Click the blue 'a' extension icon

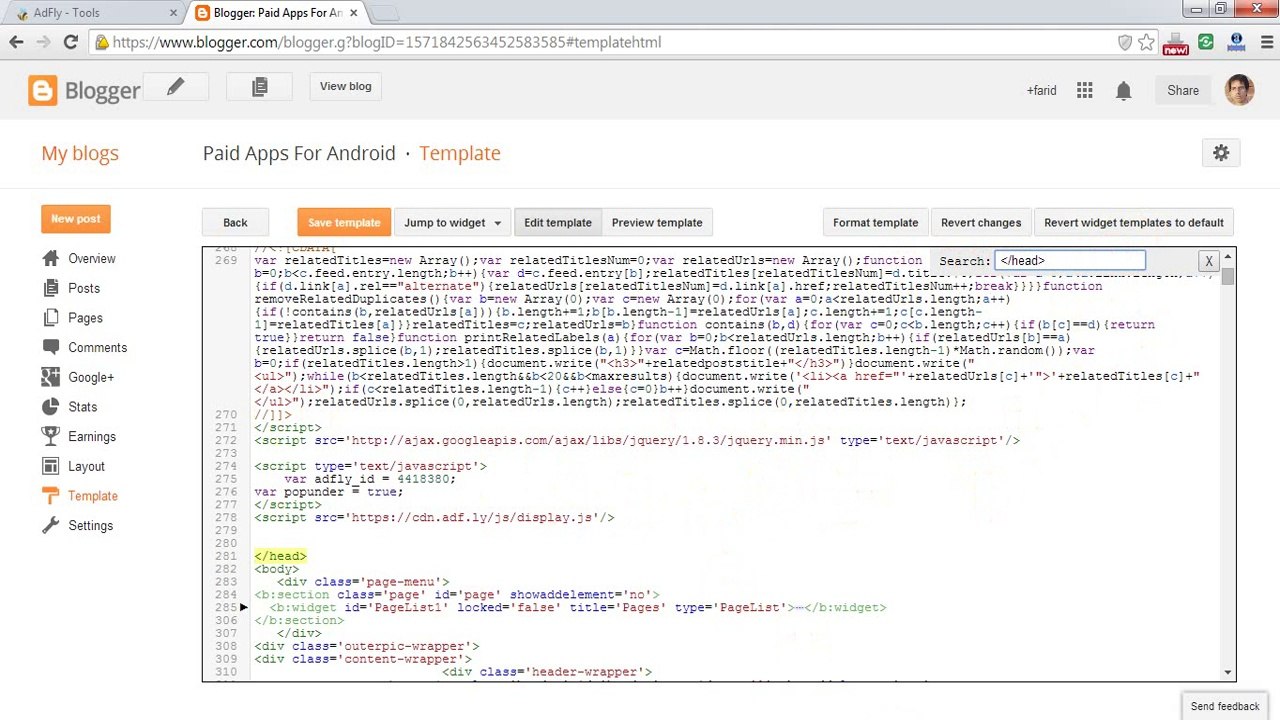[1236, 42]
